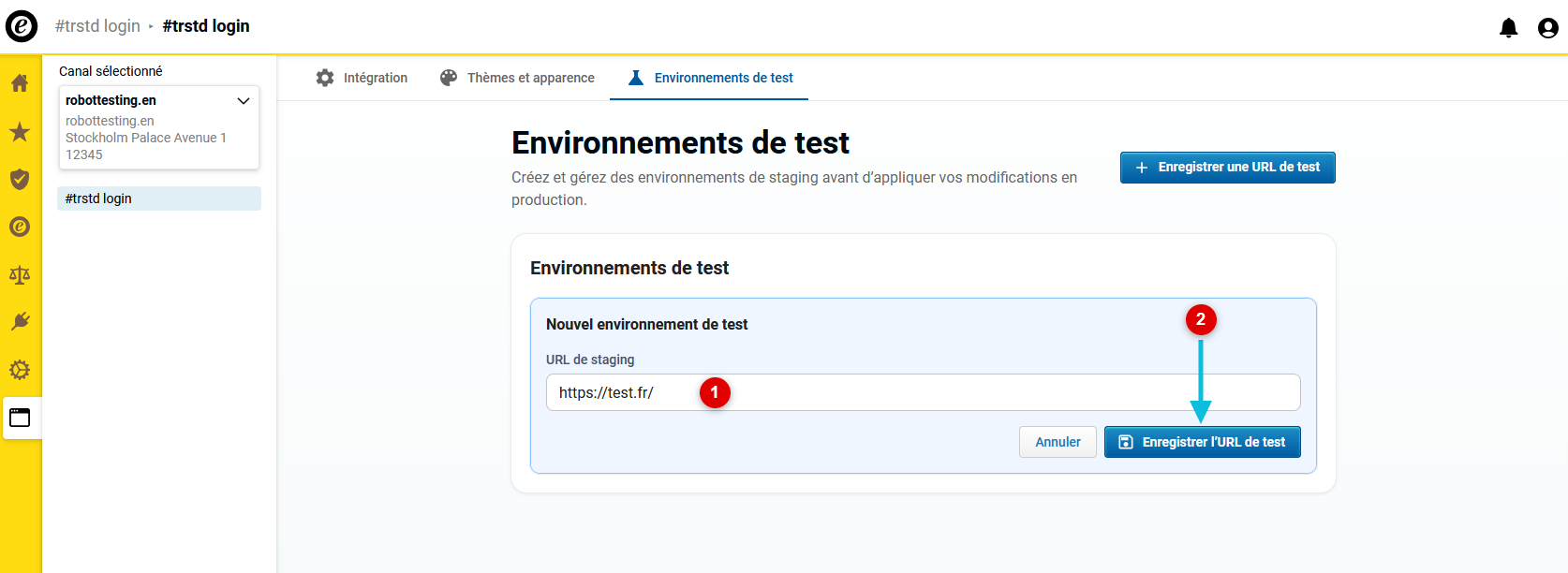
Task: Click the bold #trstd login breadcrumb title
Action: (x=206, y=26)
